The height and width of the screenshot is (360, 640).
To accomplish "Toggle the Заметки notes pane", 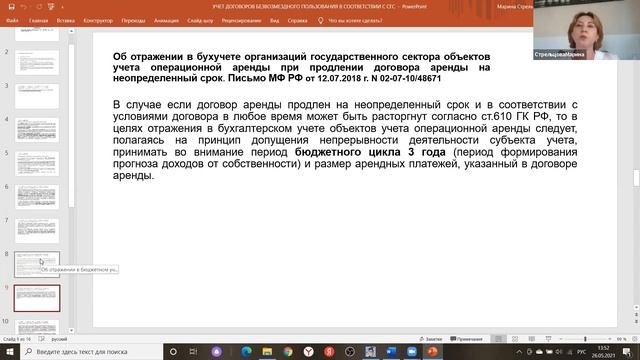I will coord(431,339).
